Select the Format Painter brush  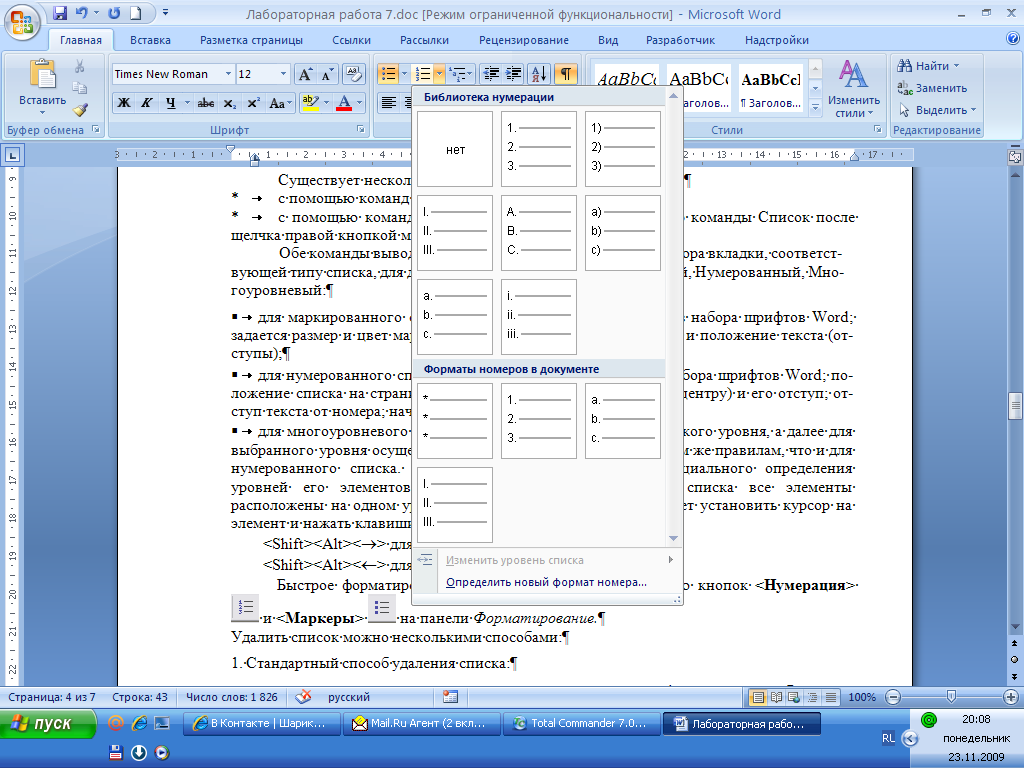point(80,110)
